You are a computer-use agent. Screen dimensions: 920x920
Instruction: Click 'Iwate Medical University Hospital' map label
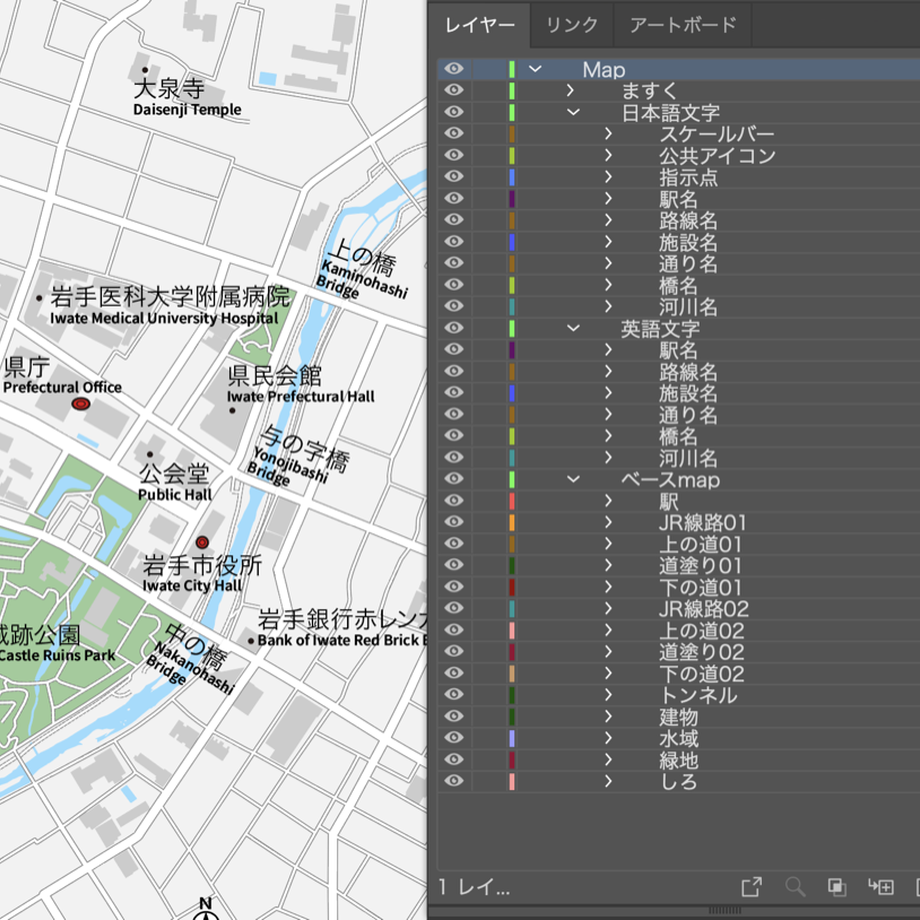click(164, 318)
